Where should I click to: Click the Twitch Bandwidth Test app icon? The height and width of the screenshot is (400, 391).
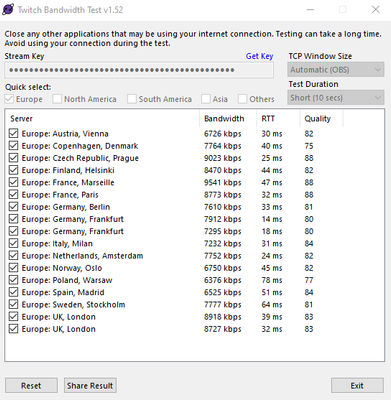point(8,9)
